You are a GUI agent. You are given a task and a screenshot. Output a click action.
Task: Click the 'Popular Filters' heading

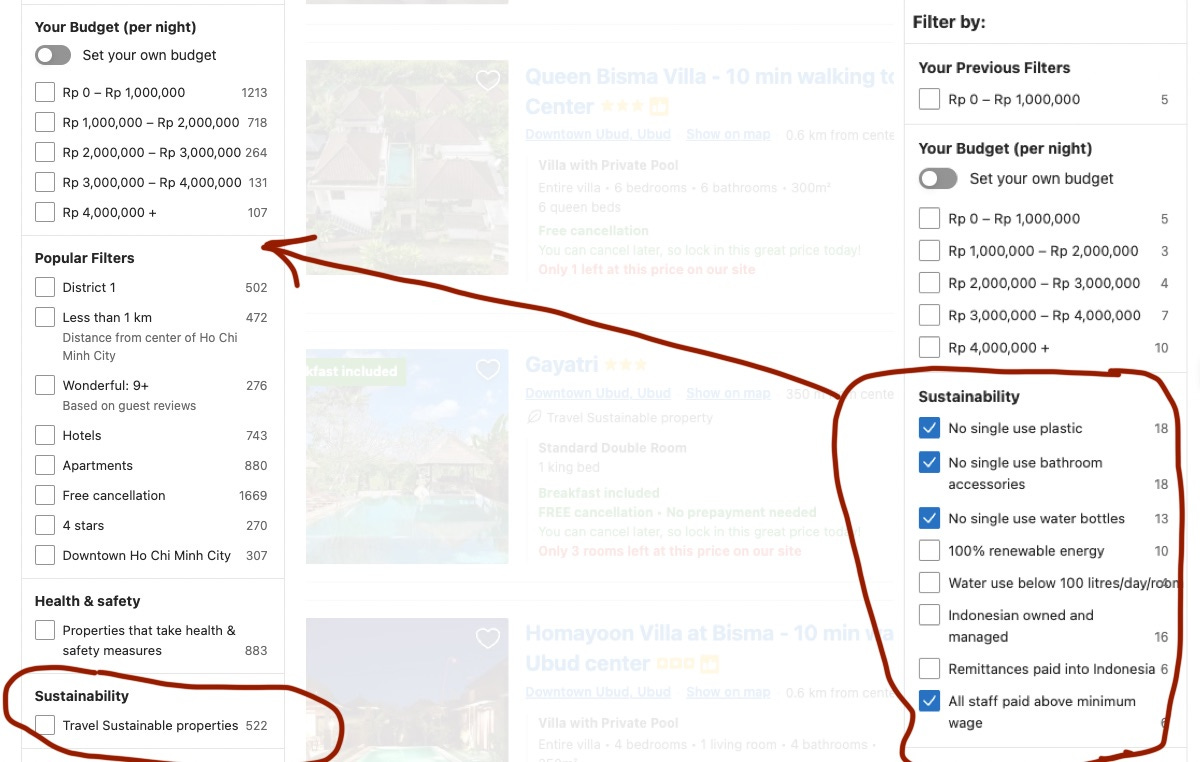pyautogui.click(x=84, y=258)
